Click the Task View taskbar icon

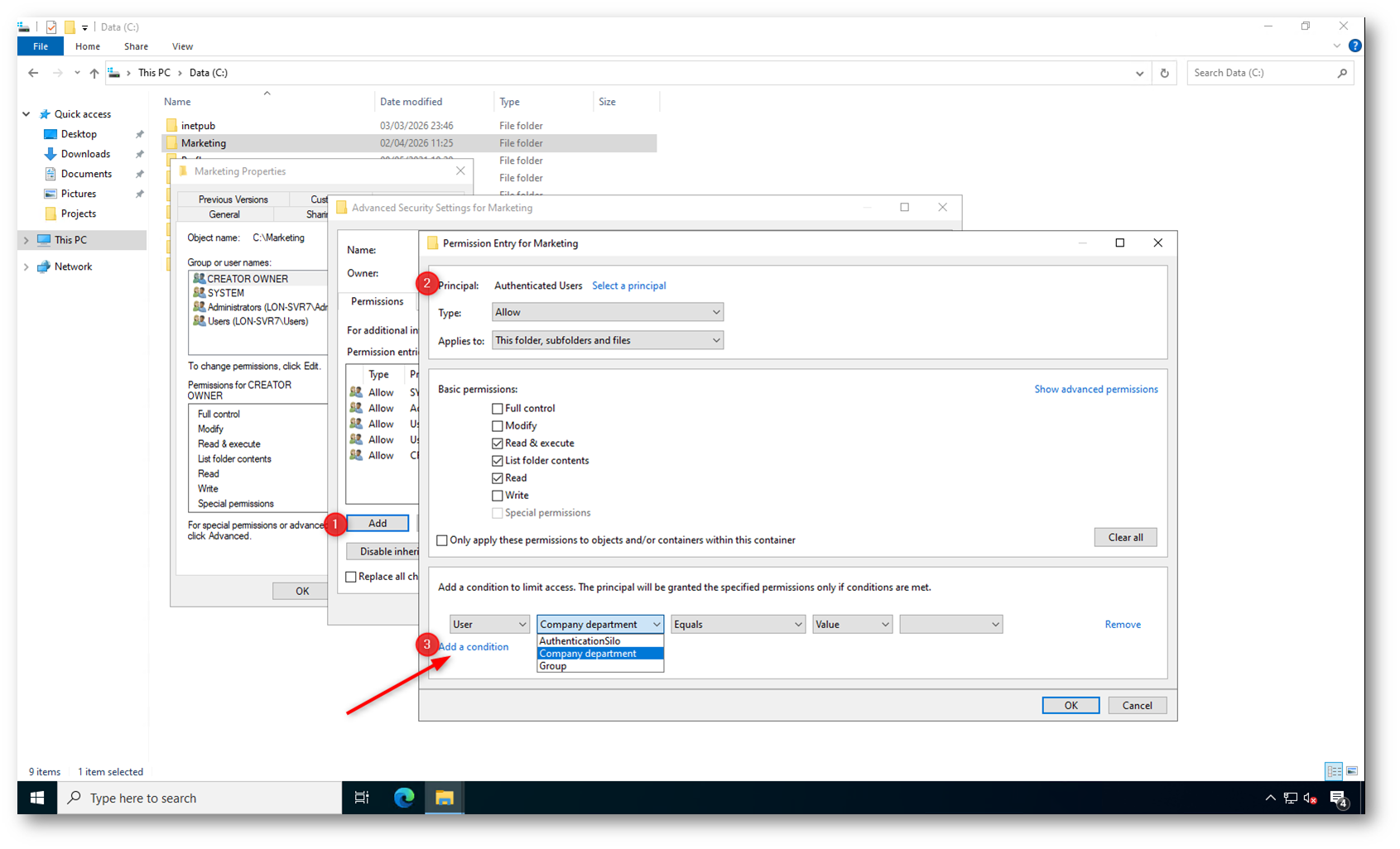pyautogui.click(x=362, y=798)
